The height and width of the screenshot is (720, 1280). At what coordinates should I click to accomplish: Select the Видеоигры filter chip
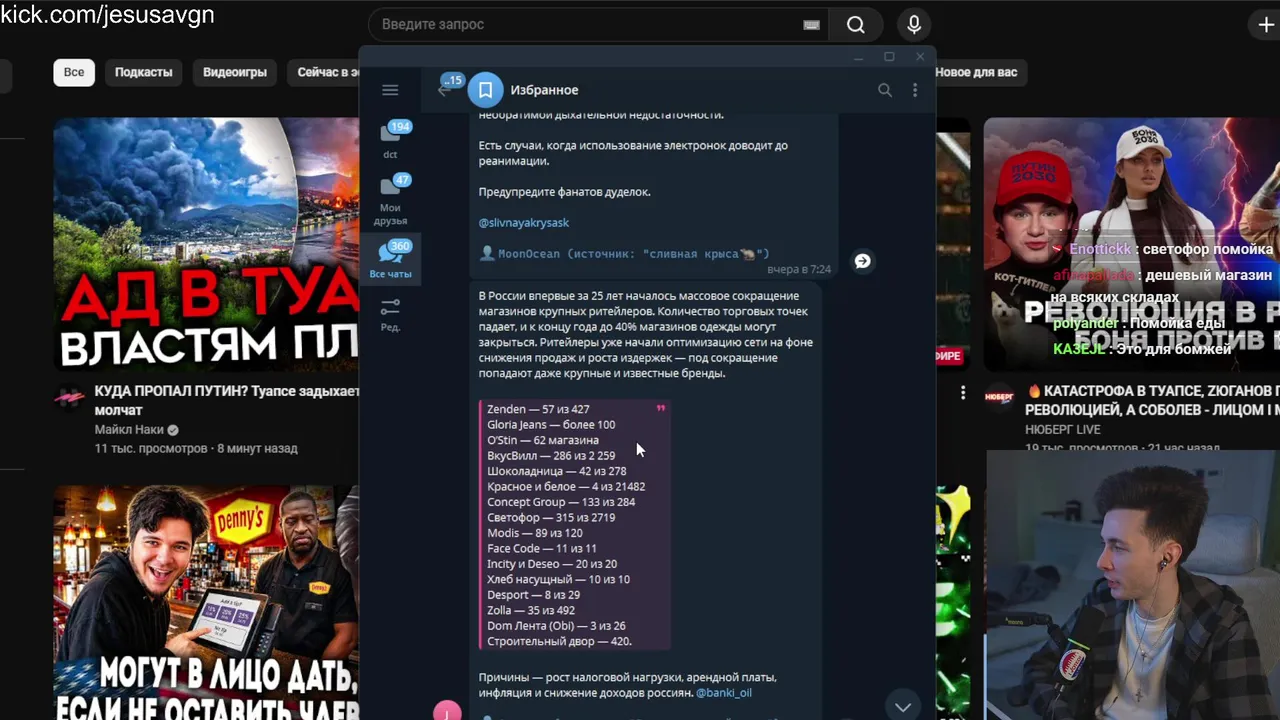[235, 72]
